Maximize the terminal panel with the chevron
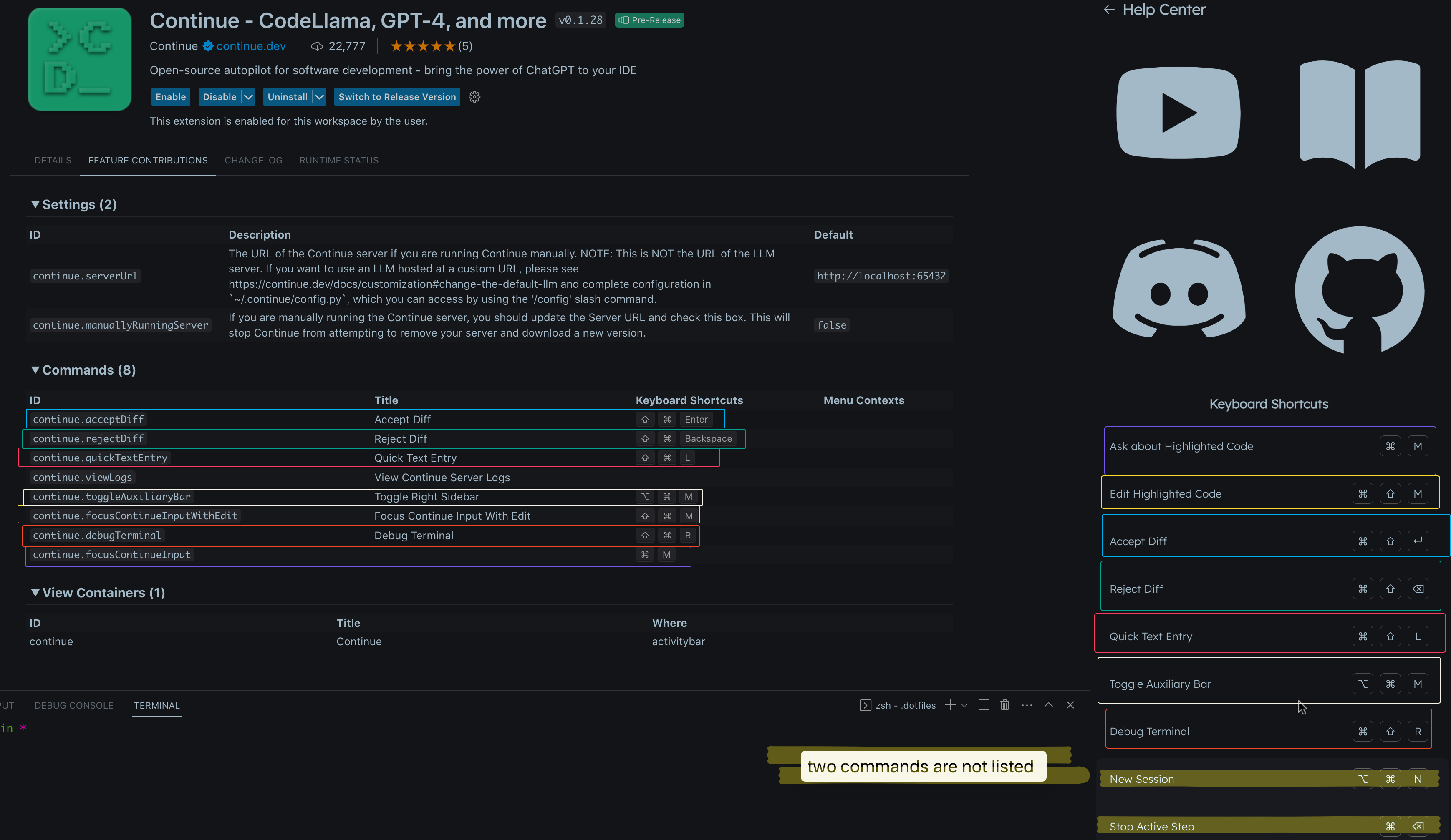The width and height of the screenshot is (1451, 840). coord(1049,705)
